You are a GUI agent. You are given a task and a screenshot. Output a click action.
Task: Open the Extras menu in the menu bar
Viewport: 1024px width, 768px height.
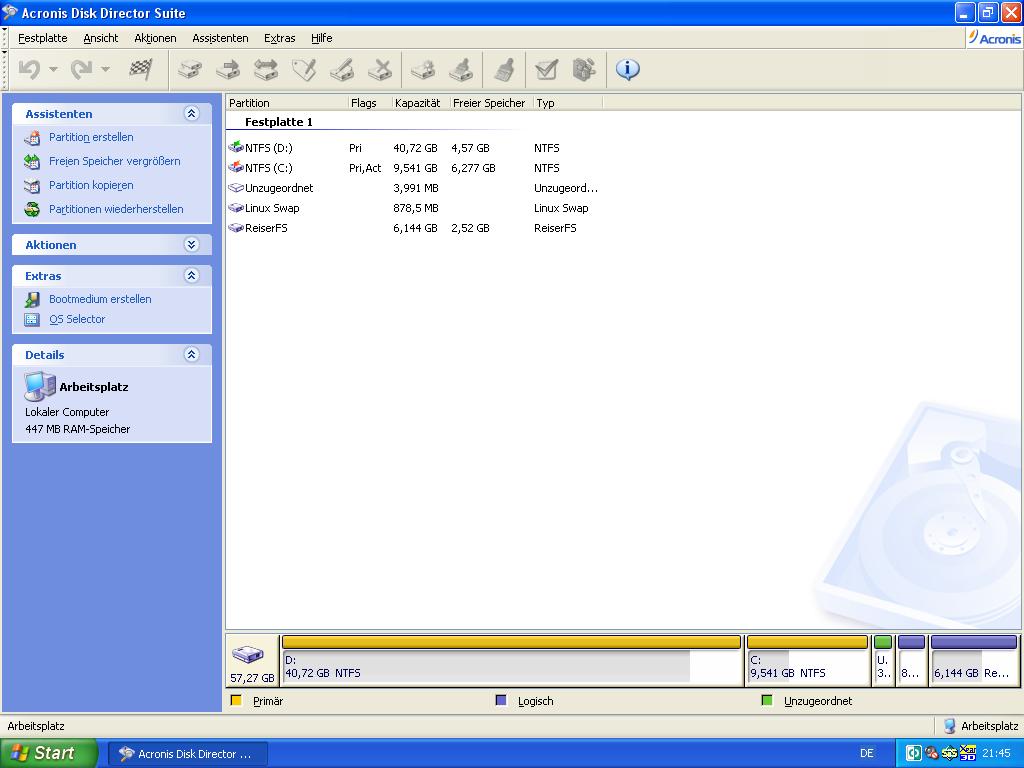click(x=280, y=38)
